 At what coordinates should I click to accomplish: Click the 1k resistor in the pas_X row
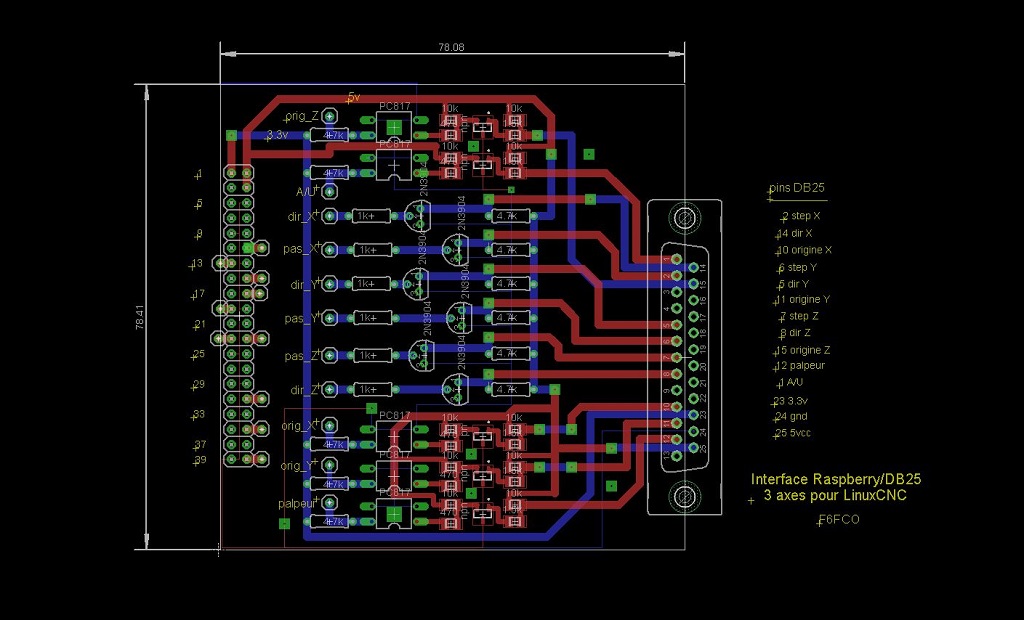coord(373,250)
